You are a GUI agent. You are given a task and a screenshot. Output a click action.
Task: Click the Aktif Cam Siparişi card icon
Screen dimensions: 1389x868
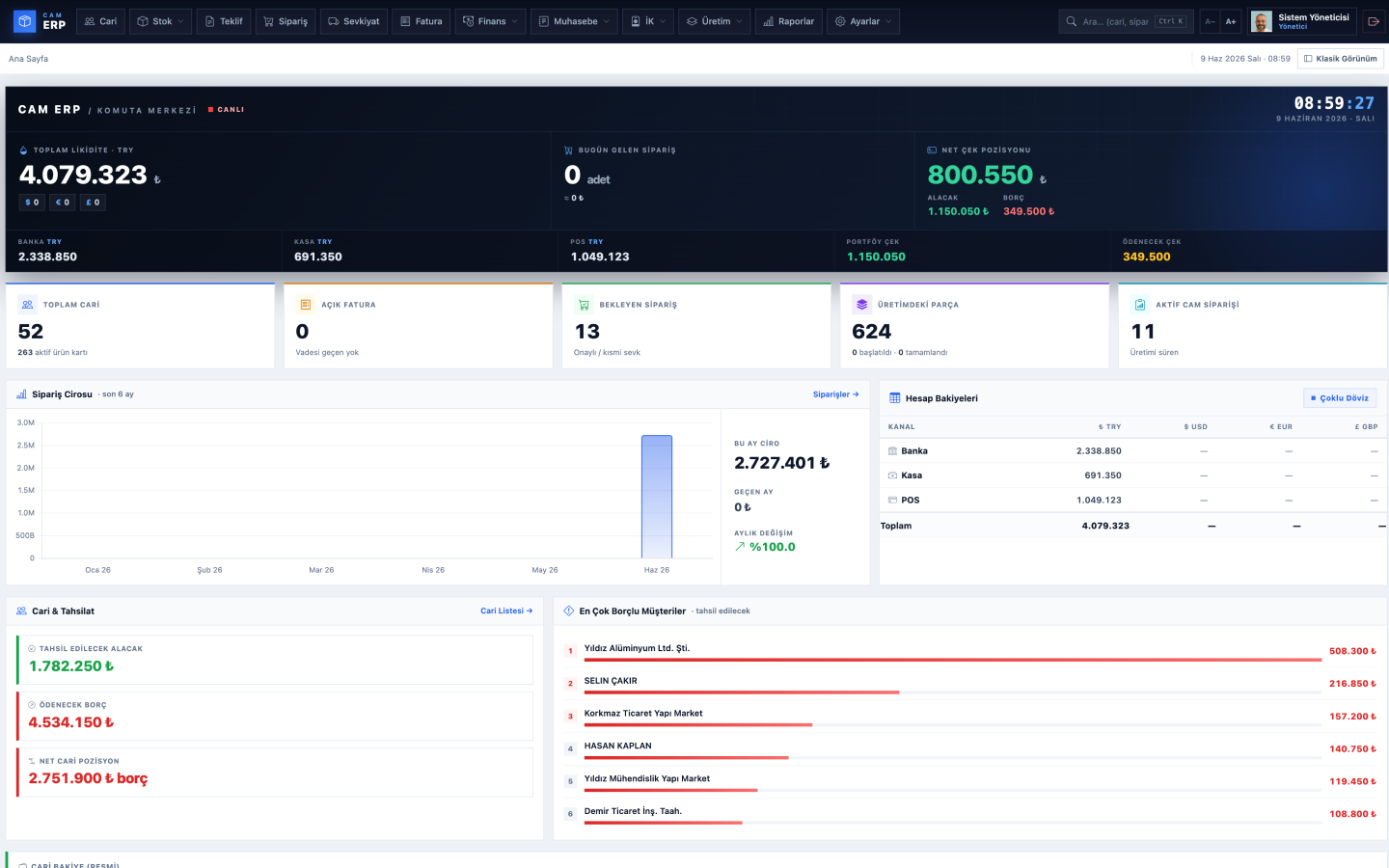tap(1140, 305)
